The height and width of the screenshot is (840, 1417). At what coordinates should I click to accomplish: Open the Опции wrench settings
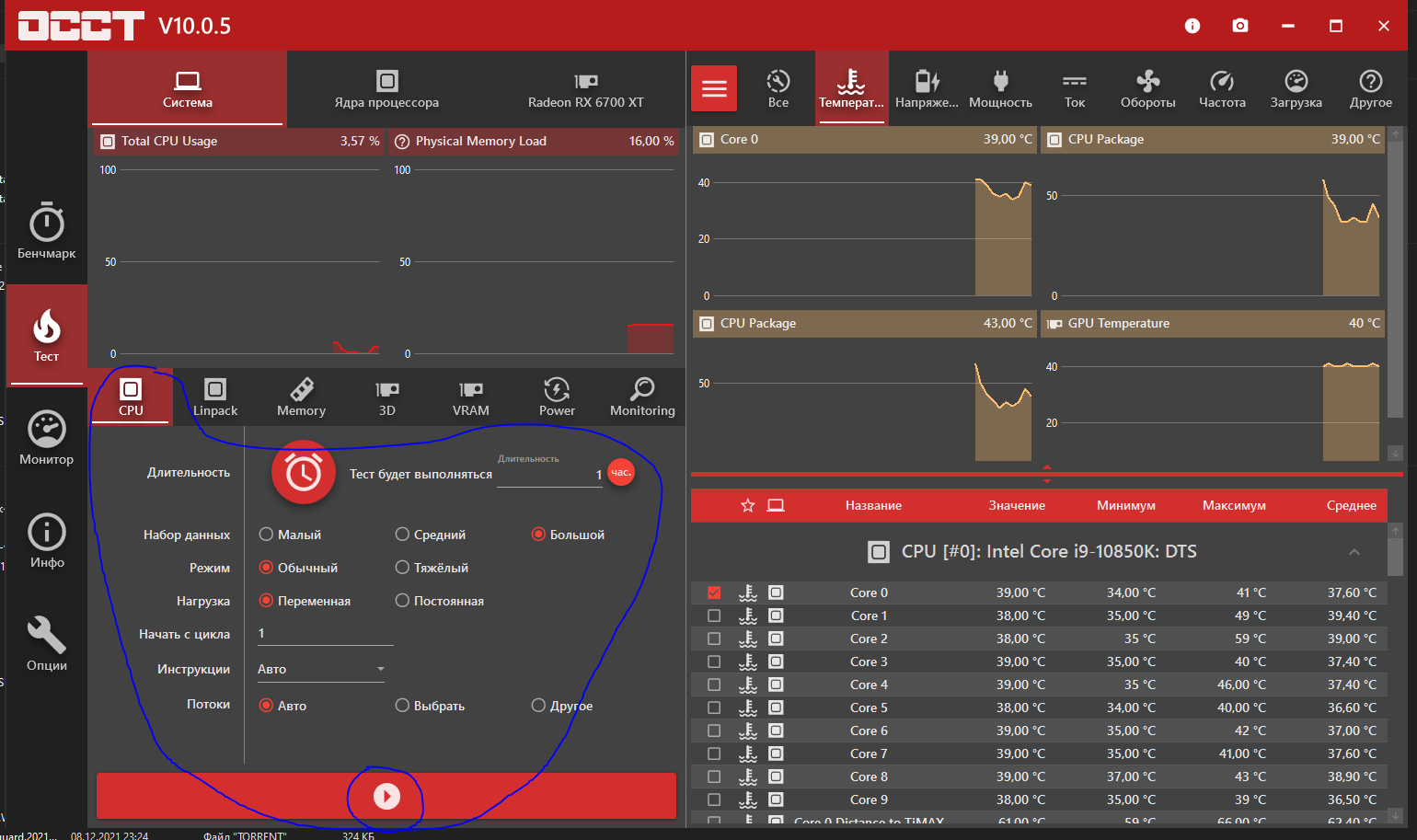(47, 644)
